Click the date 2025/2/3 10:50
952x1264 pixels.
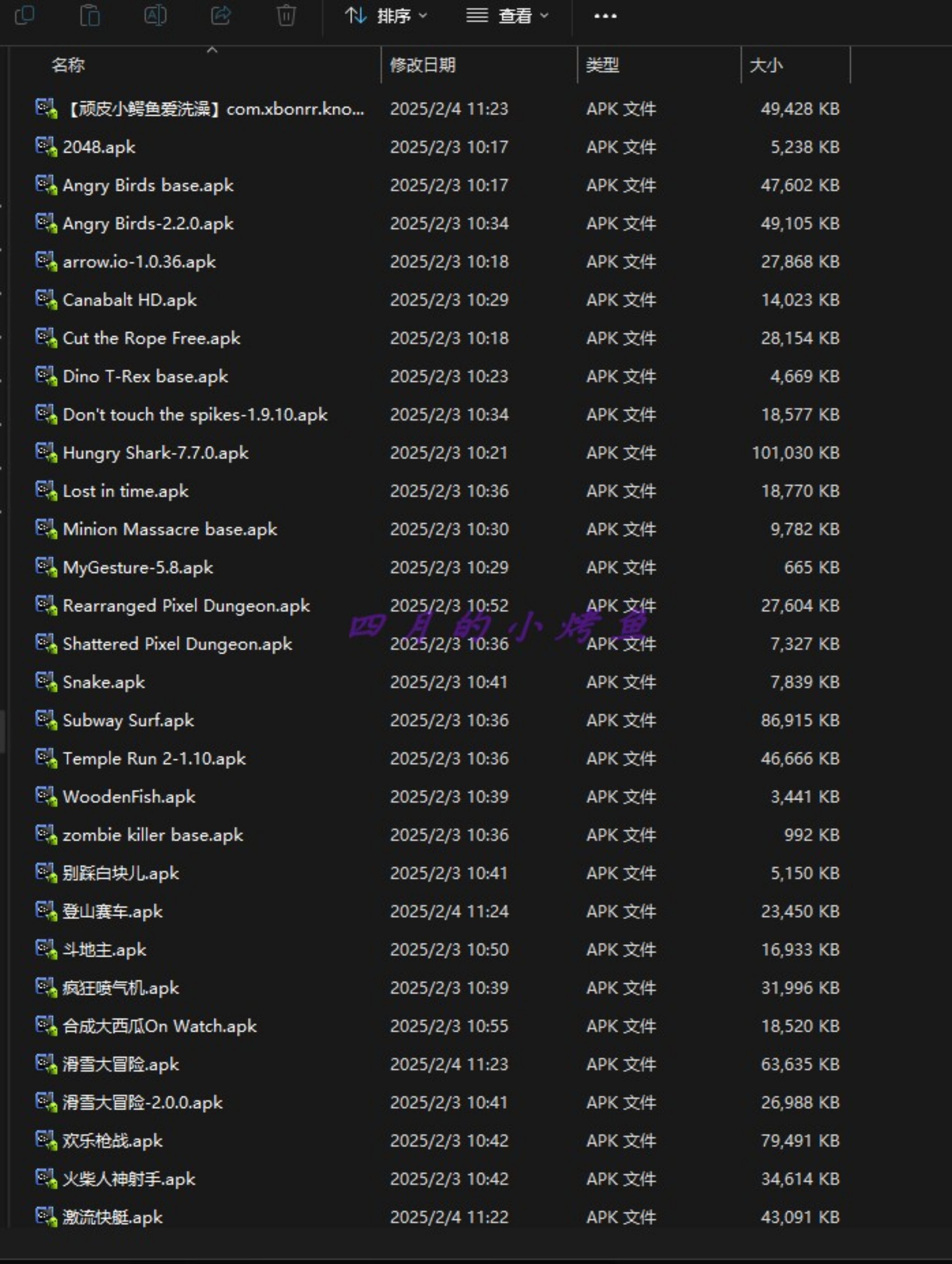tap(449, 950)
